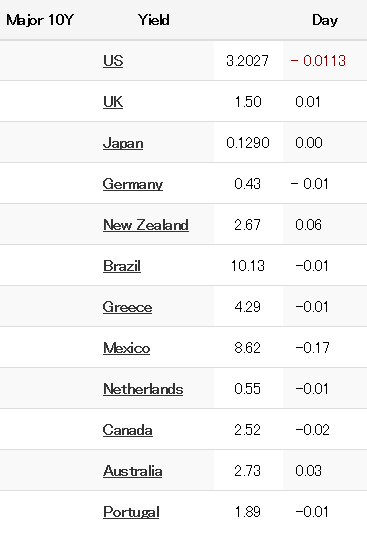The width and height of the screenshot is (367, 536).
Task: Click the Day column header
Action: pyautogui.click(x=325, y=20)
